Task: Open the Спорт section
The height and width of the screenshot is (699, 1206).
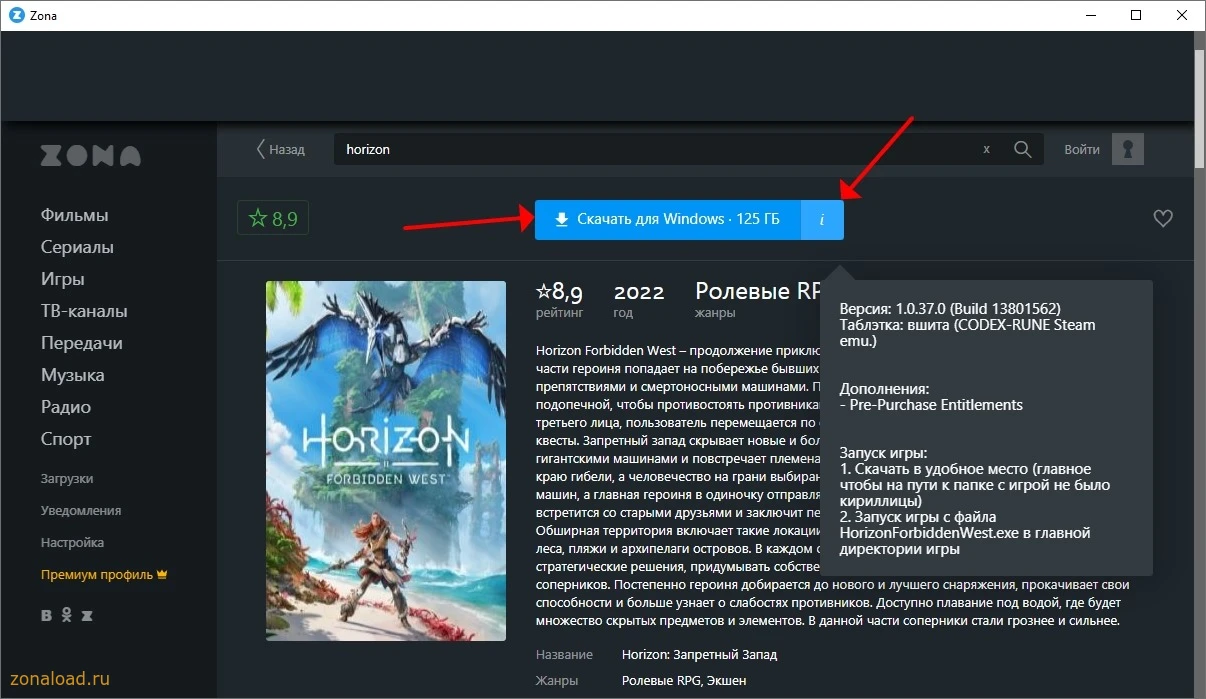Action: [66, 439]
